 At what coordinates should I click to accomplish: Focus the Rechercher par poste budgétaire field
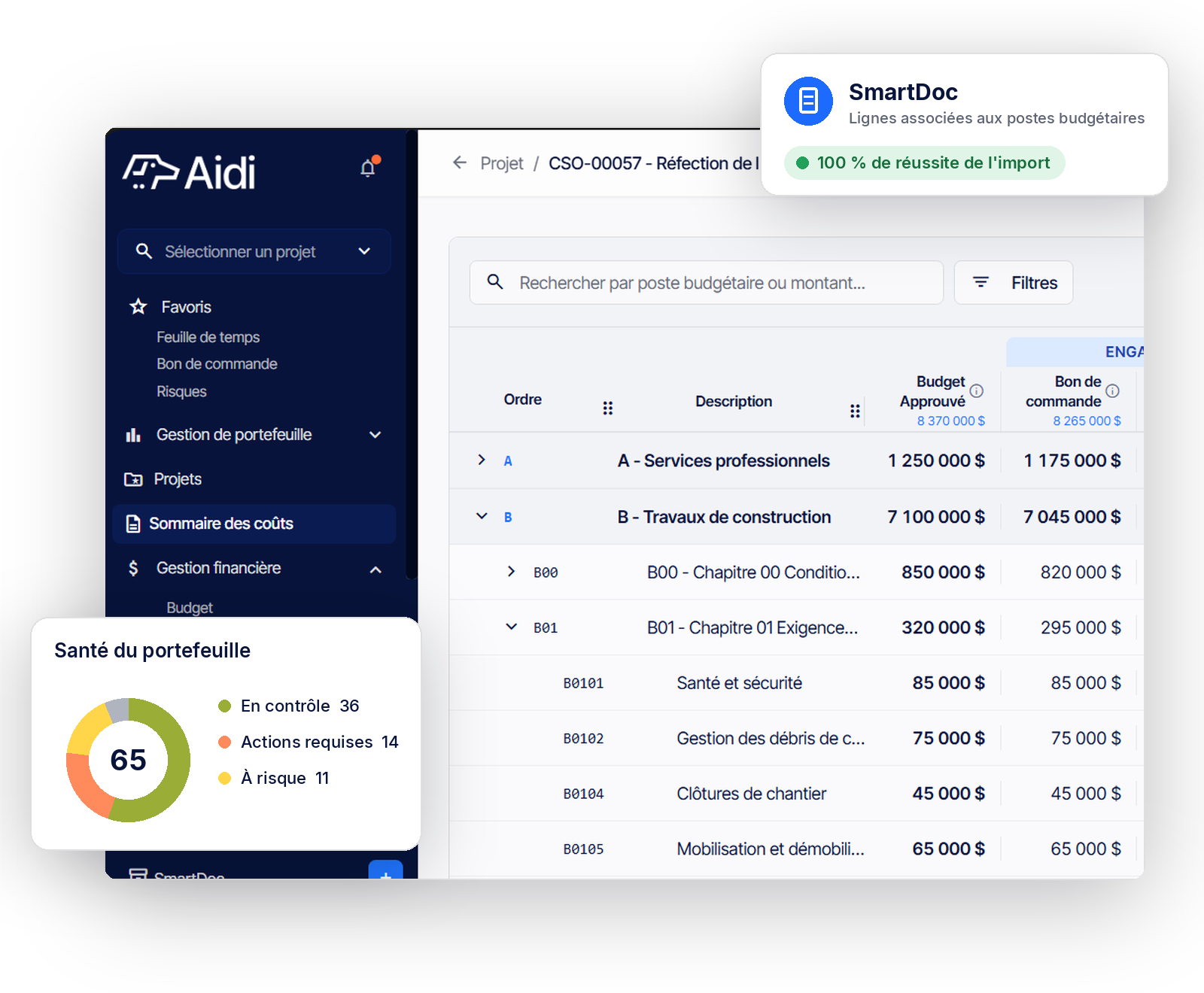click(x=706, y=283)
